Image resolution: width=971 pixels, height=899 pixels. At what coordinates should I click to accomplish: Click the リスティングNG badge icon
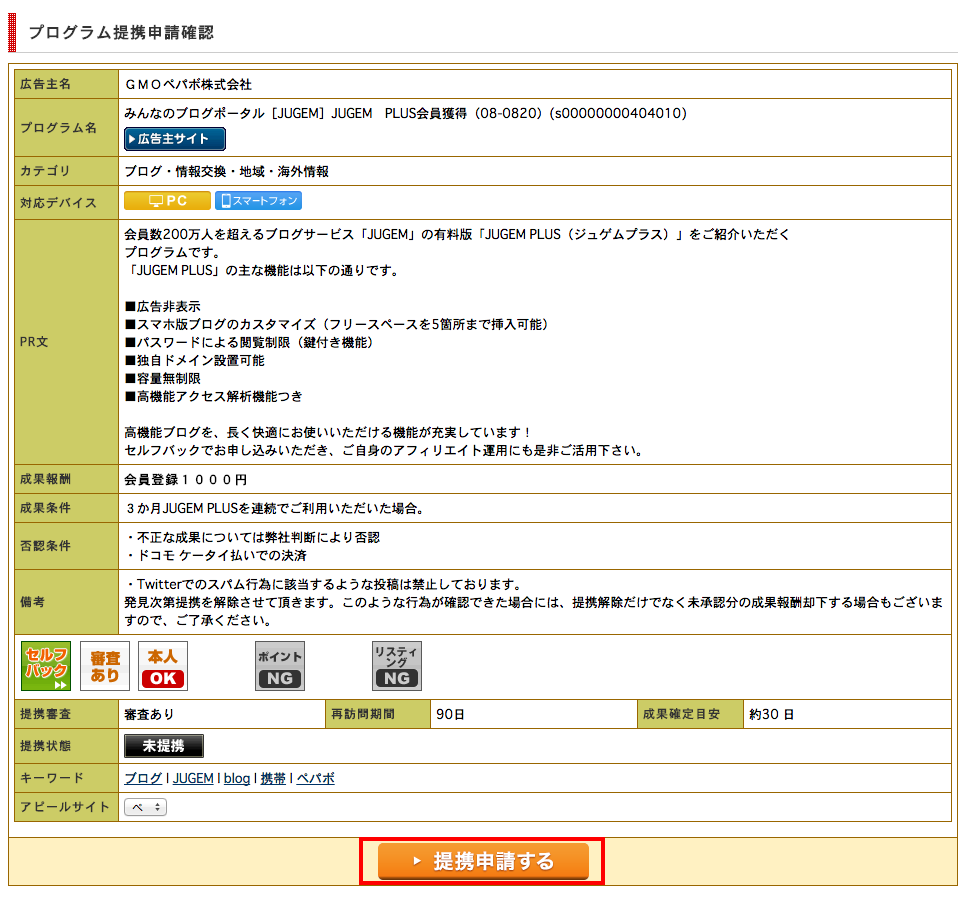[397, 666]
